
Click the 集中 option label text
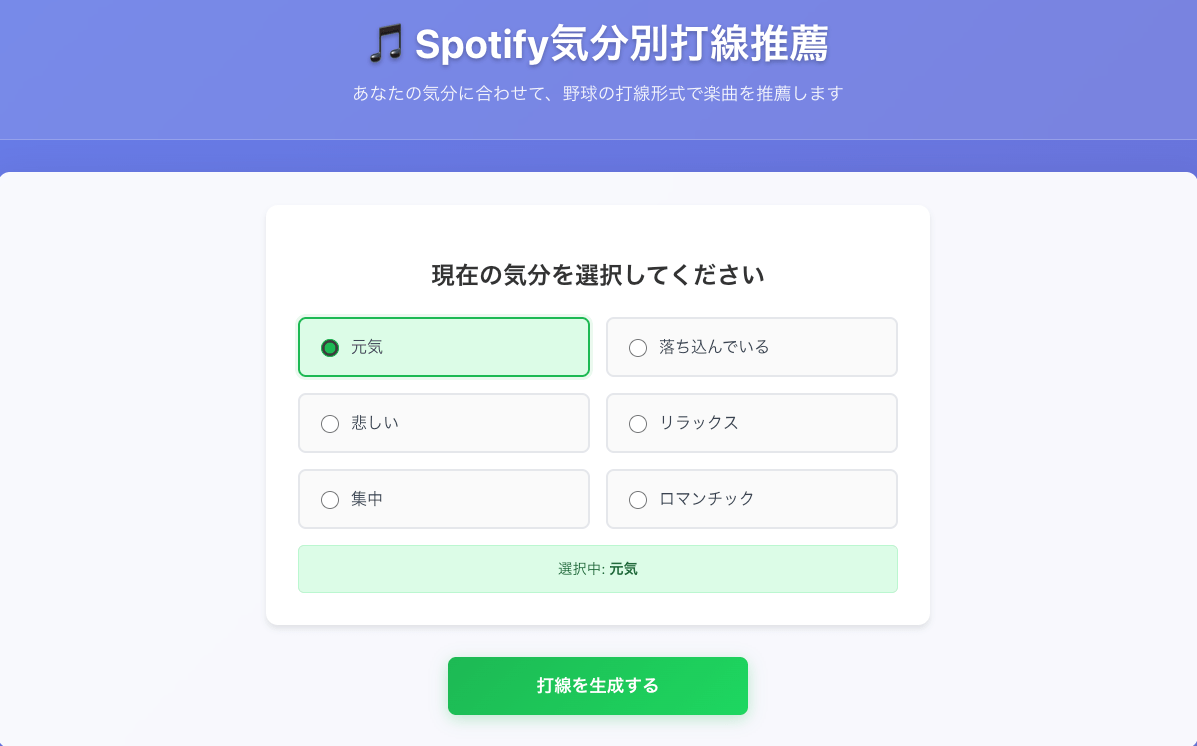(x=367, y=499)
